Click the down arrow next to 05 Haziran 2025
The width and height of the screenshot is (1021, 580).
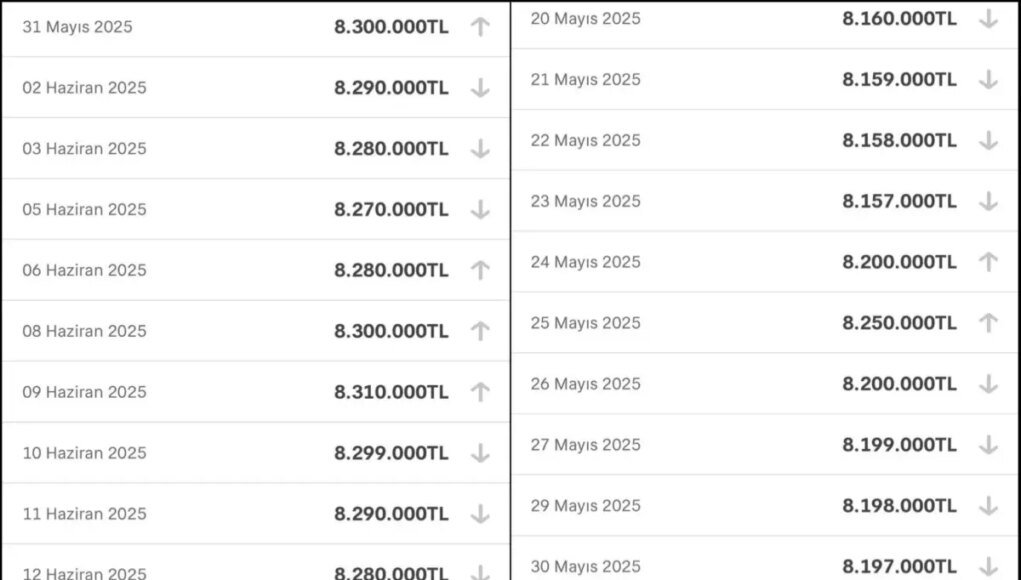point(480,210)
